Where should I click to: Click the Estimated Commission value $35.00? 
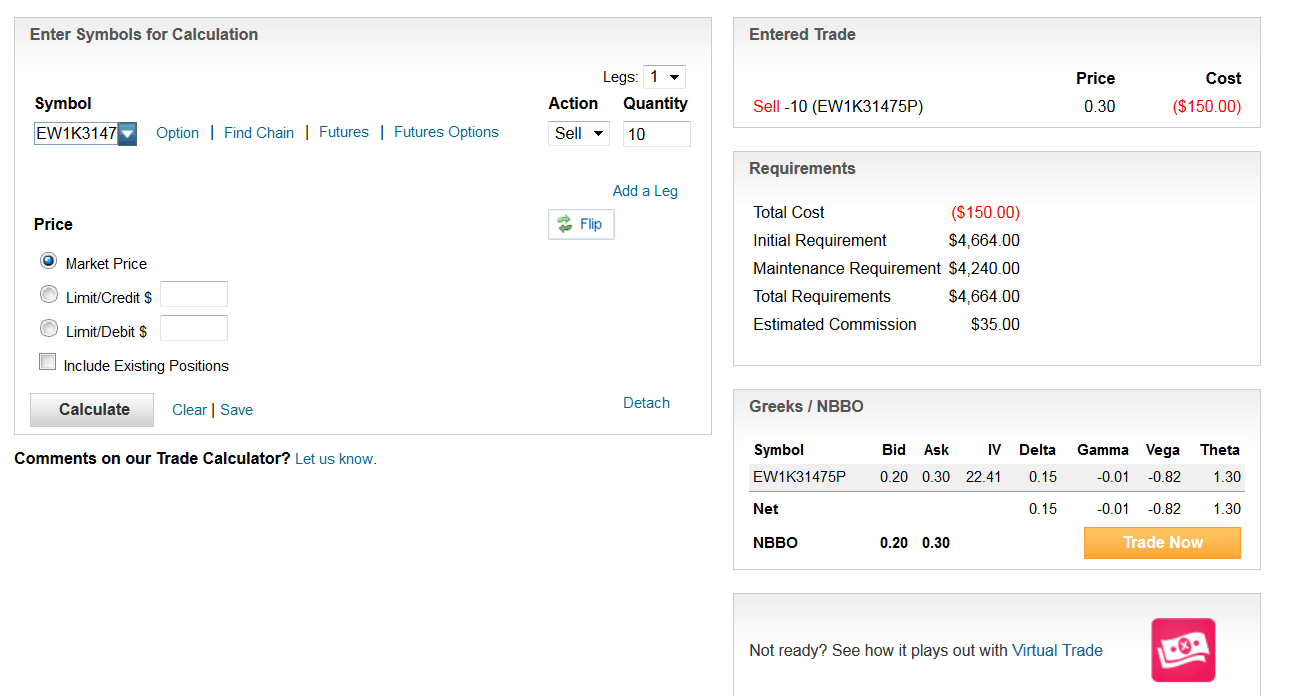pos(995,324)
